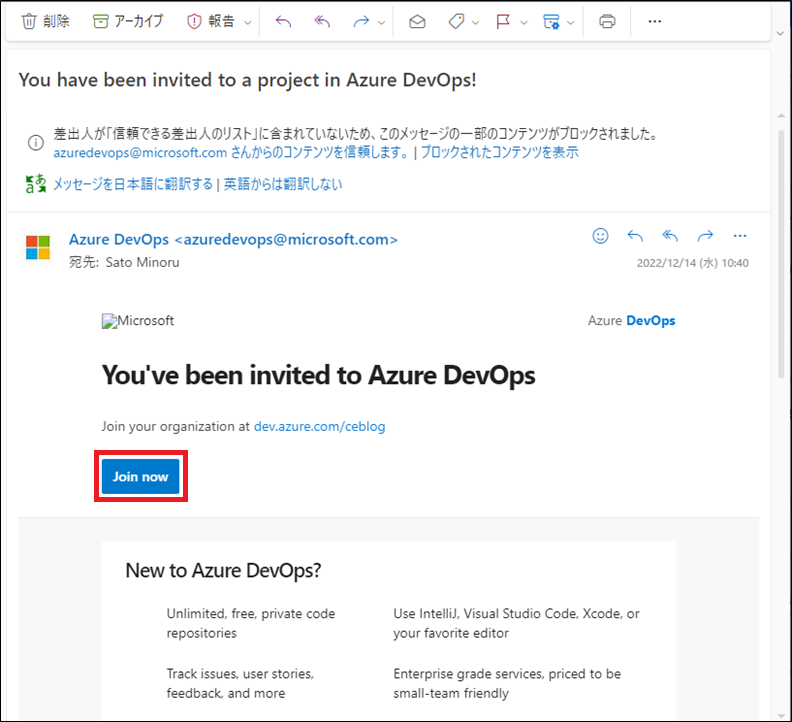Expand the flag options dropdown
This screenshot has width=792, height=722.
point(524,22)
